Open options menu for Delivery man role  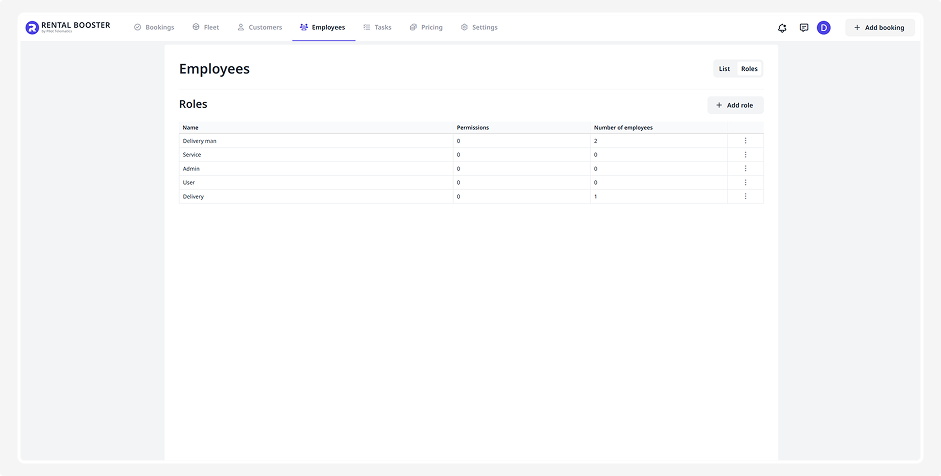pos(745,141)
